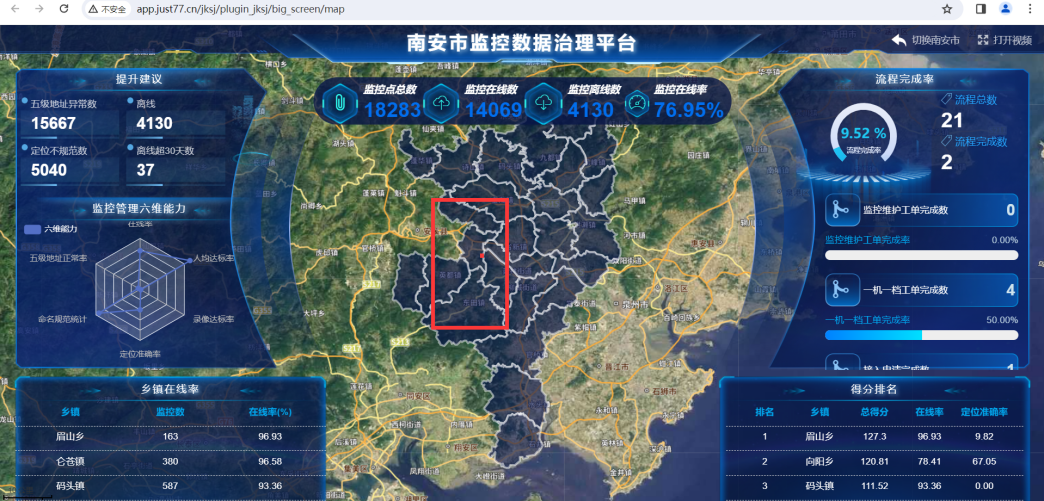Click the 定位不规范数 value 5040
Screen dimensions: 1044x501
click(49, 171)
